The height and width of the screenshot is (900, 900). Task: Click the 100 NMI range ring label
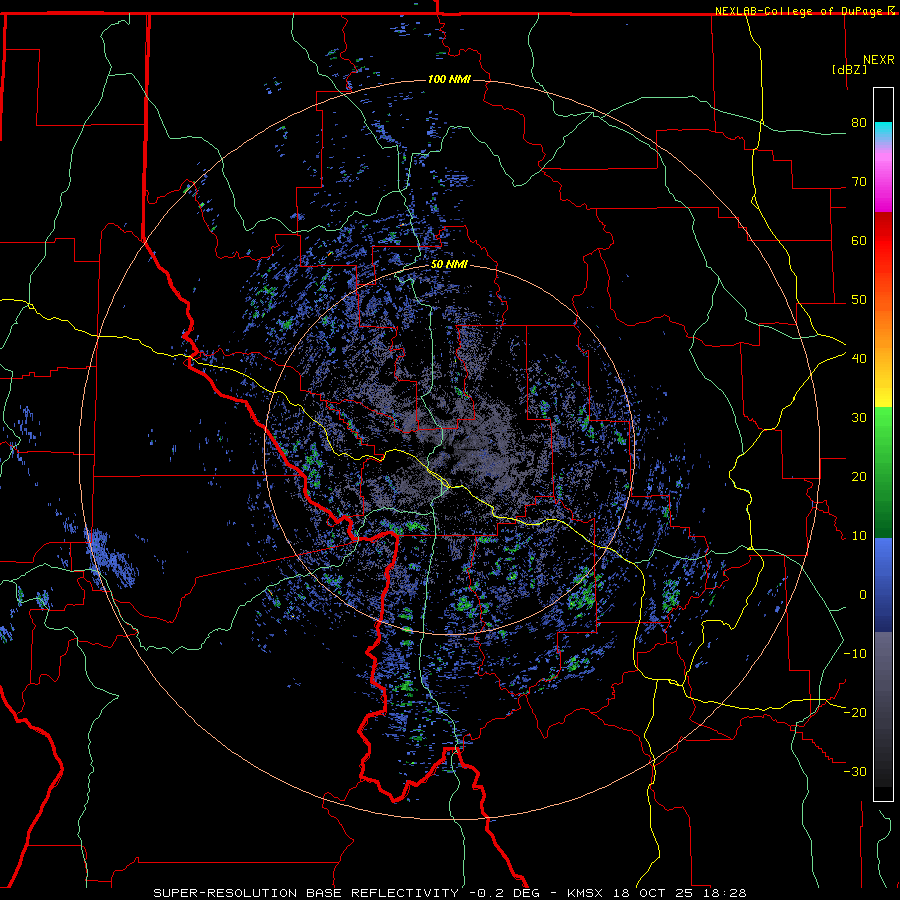(x=449, y=79)
